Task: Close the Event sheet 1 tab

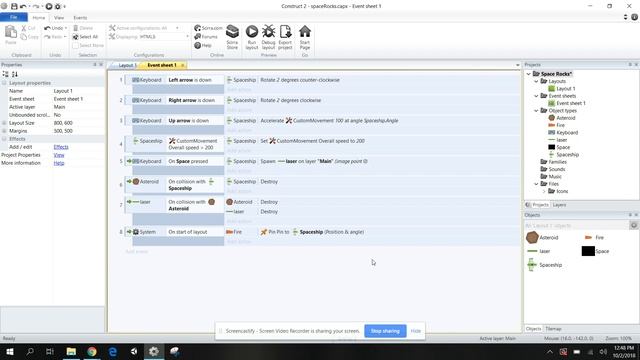Action: pyautogui.click(x=182, y=65)
